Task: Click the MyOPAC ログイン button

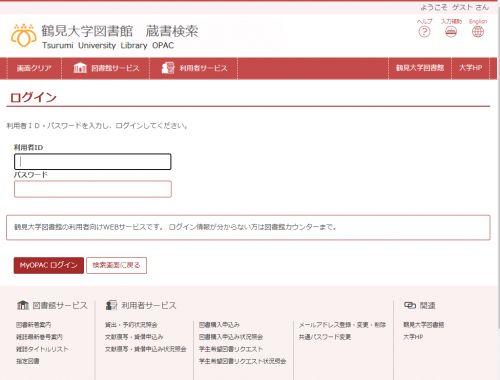Action: [49, 265]
